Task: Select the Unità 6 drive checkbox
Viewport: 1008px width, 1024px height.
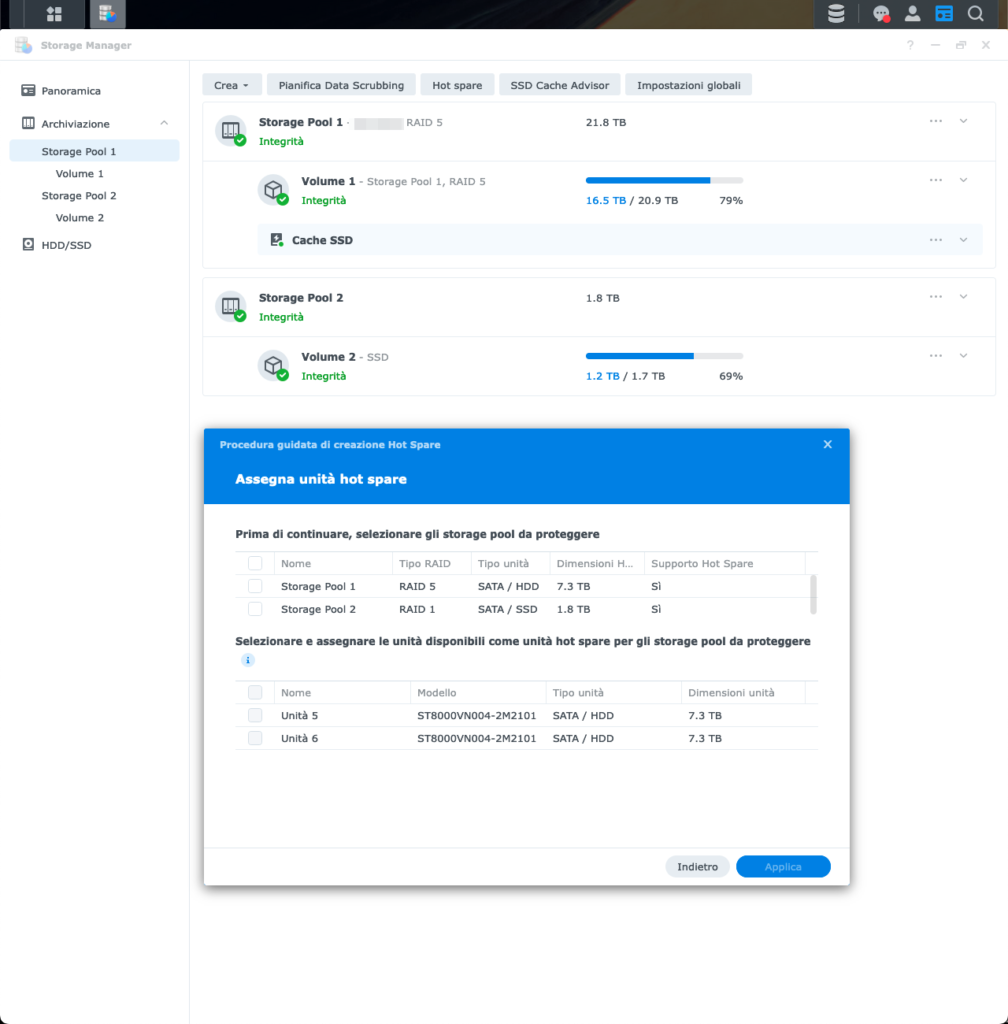Action: [x=255, y=738]
